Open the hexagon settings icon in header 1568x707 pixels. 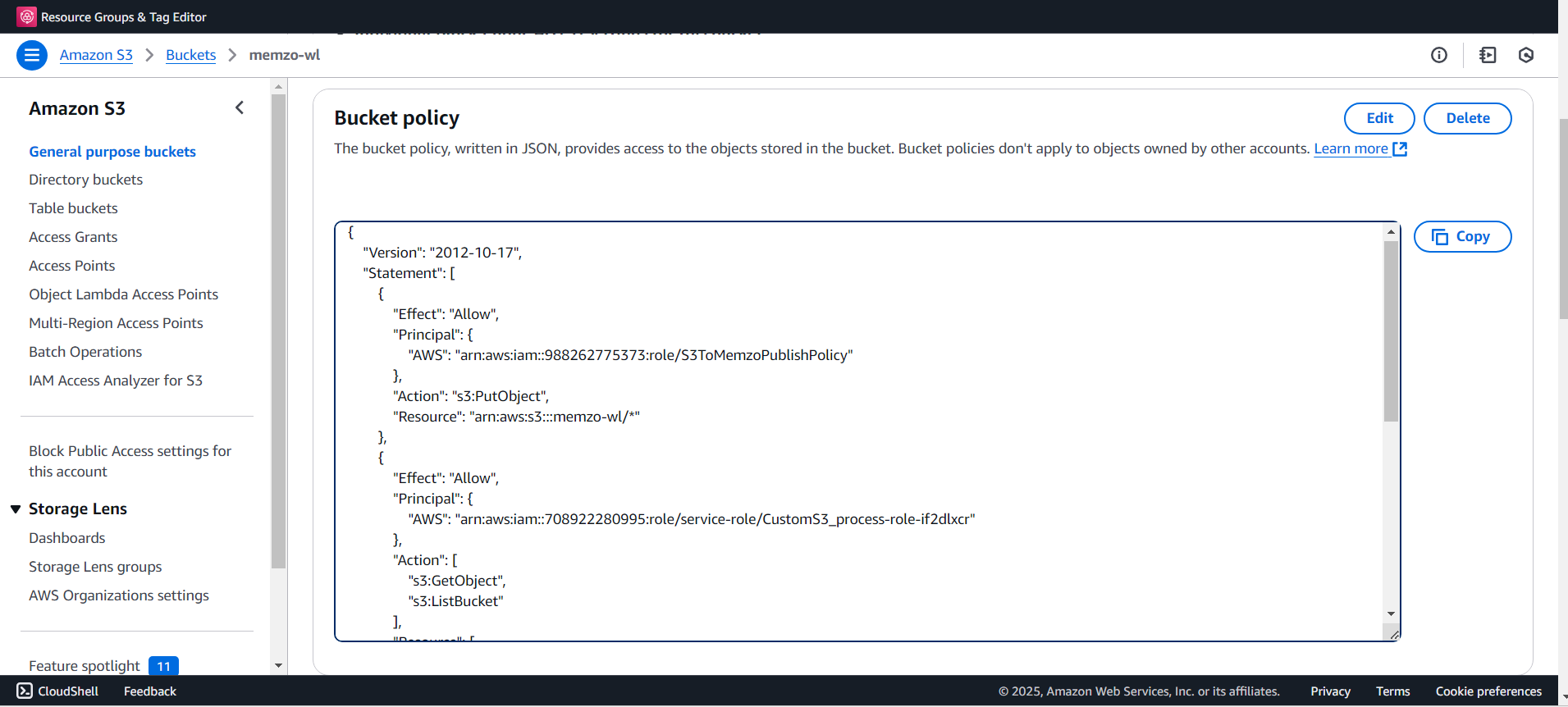click(x=1526, y=55)
